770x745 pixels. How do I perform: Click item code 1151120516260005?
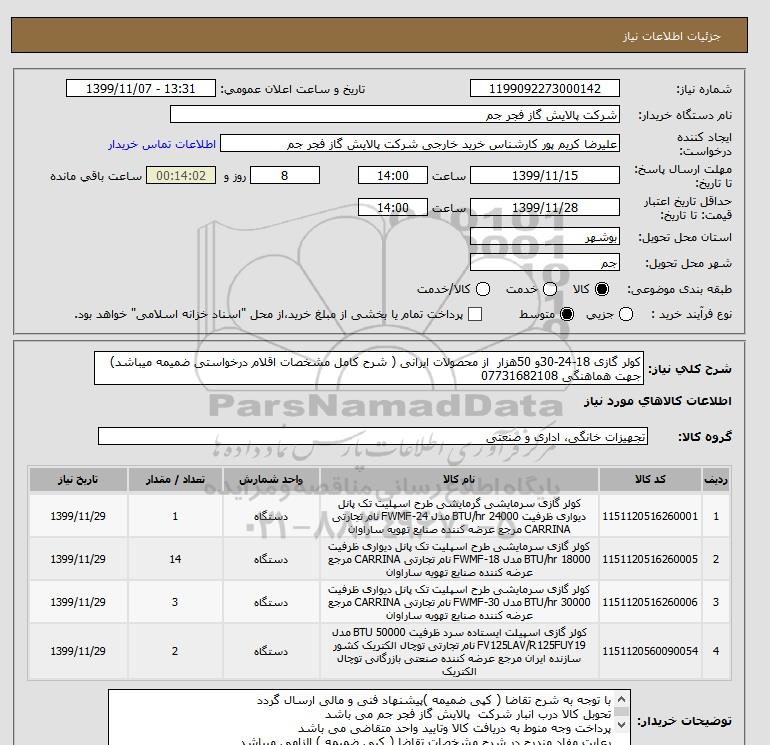(650, 559)
